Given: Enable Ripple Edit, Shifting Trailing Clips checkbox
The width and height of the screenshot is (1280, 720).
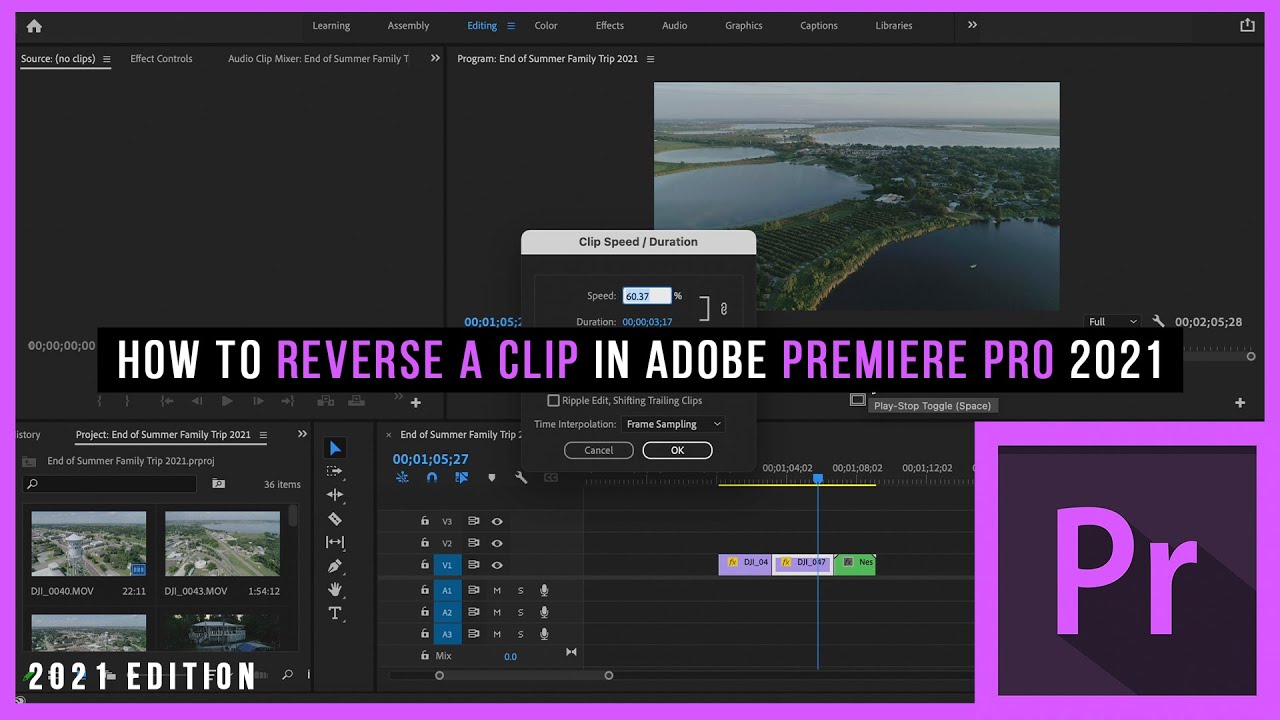Looking at the screenshot, I should tap(553, 401).
